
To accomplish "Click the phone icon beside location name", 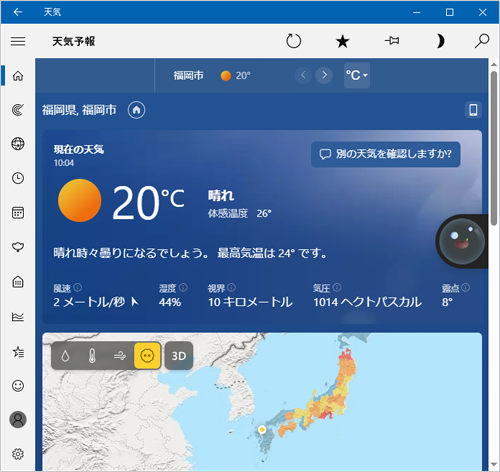I will [473, 110].
